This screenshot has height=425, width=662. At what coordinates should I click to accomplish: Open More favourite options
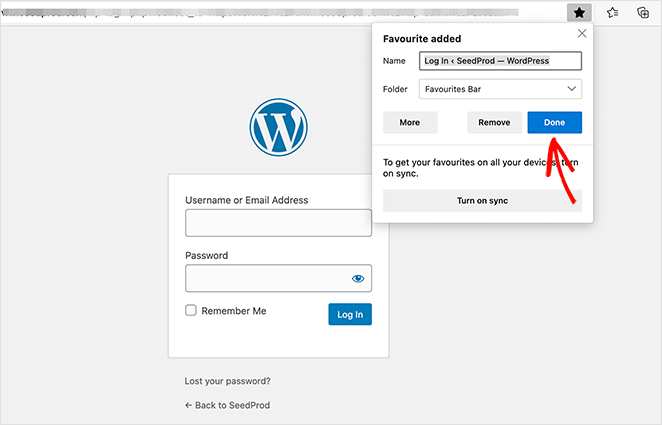pyautogui.click(x=410, y=123)
